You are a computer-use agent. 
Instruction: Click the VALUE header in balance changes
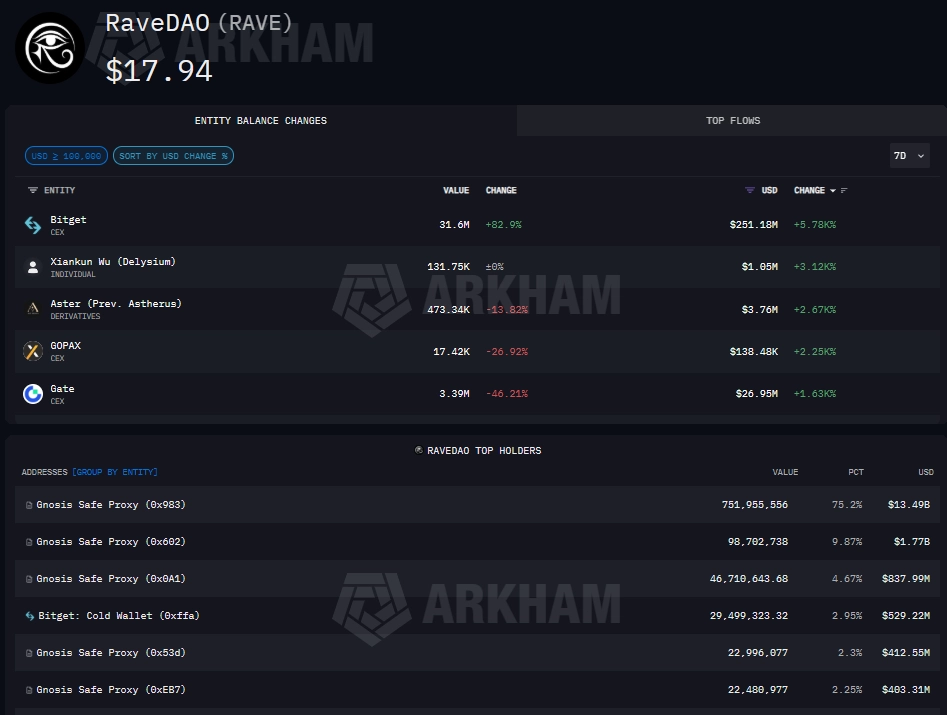[x=456, y=190]
